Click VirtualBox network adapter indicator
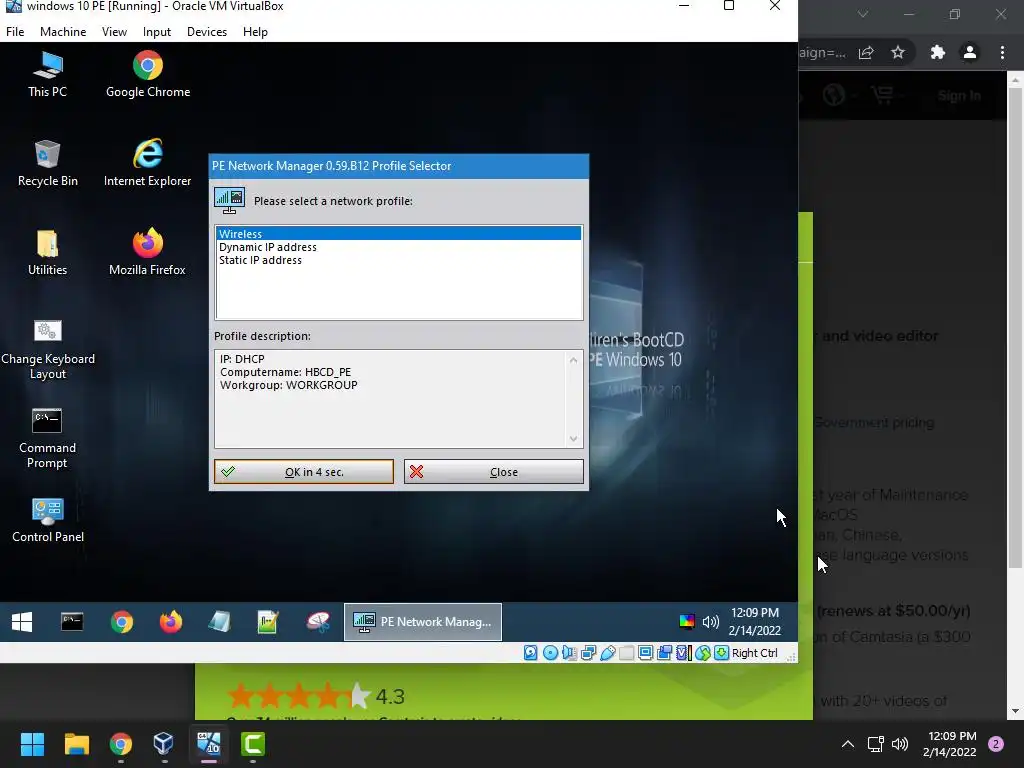1024x768 pixels. point(588,653)
